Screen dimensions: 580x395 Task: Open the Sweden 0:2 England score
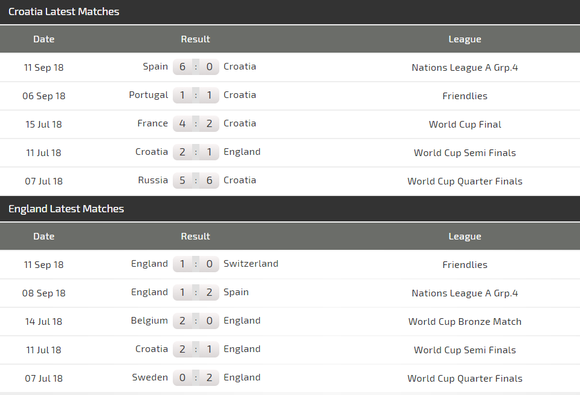point(196,378)
